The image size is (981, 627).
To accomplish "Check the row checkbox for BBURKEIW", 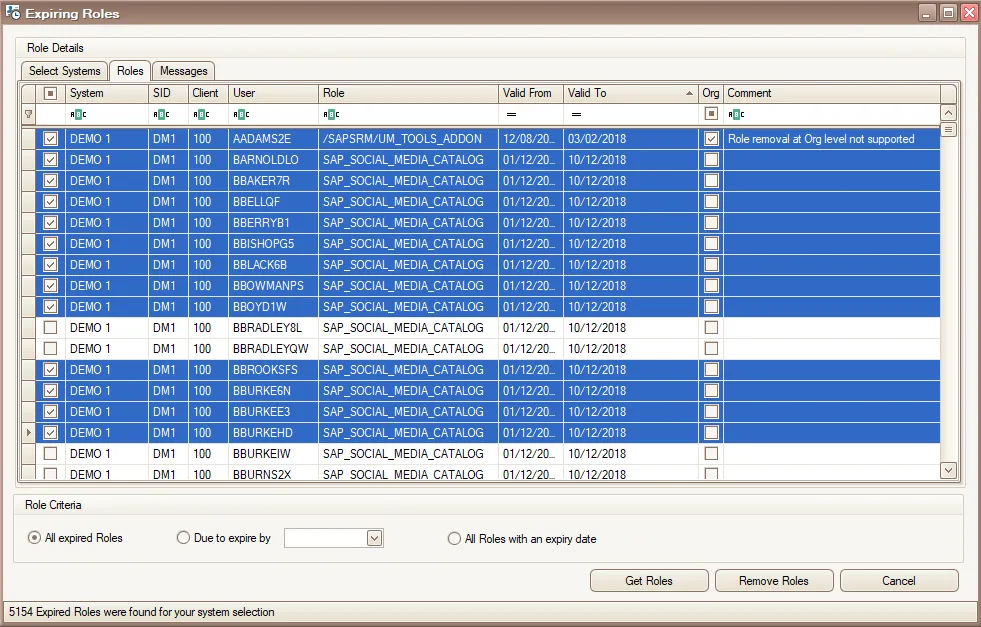I will coord(51,454).
